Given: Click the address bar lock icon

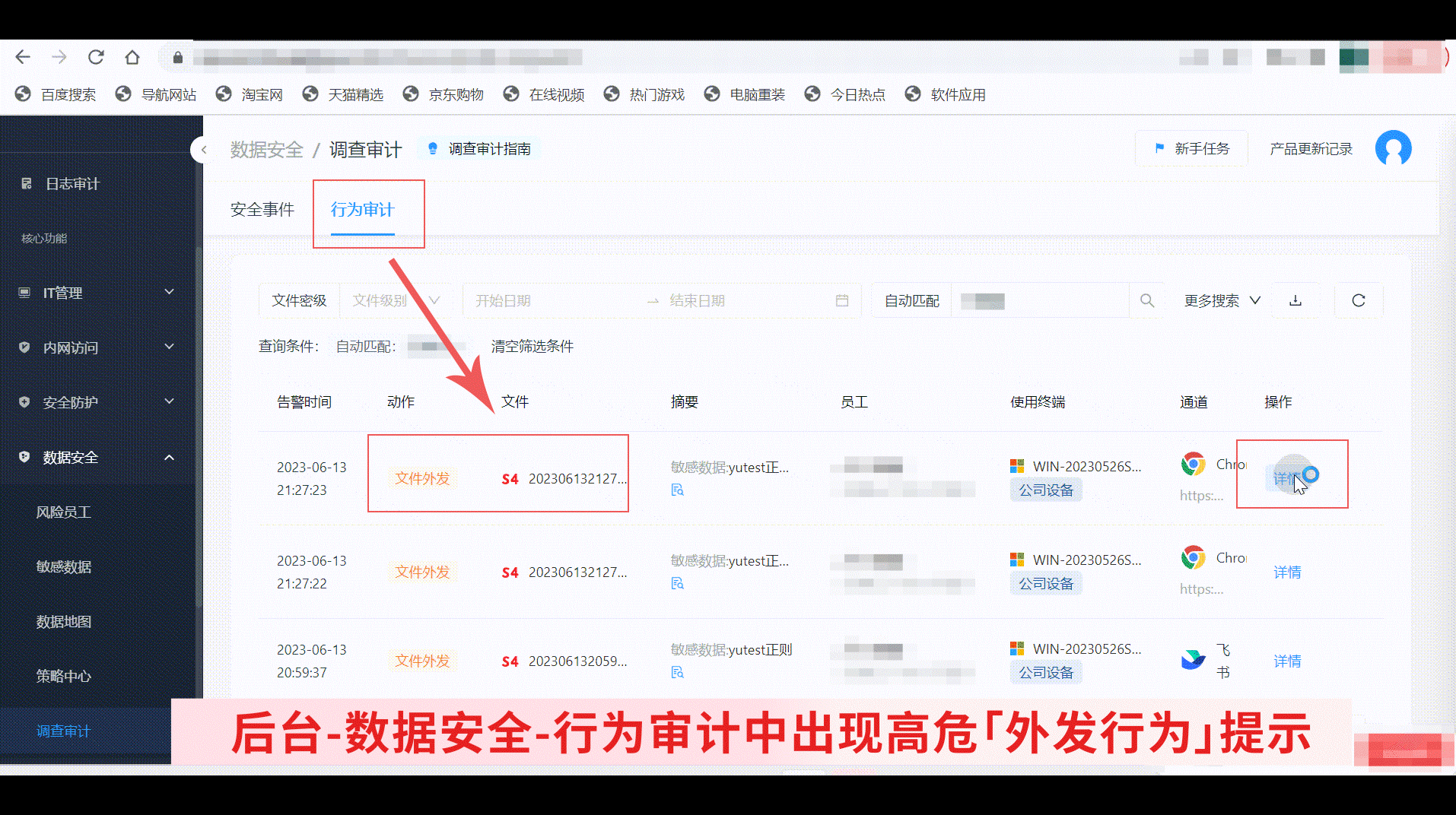Looking at the screenshot, I should pos(178,58).
